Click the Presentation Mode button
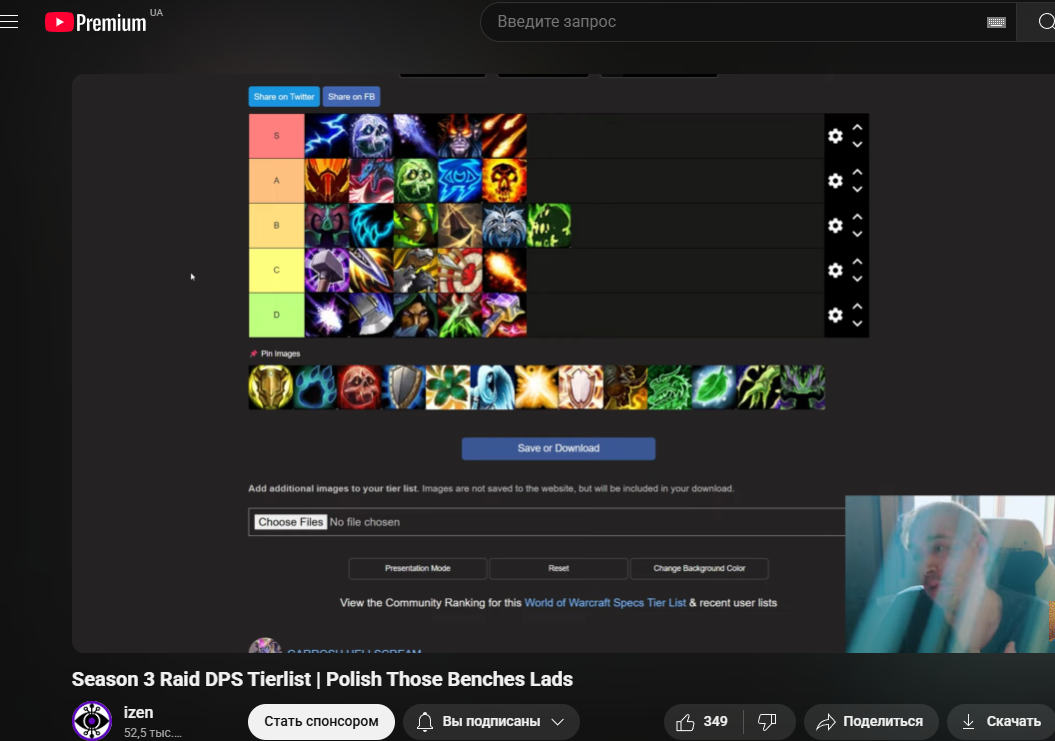Screen dimensions: 1055x741 tap(418, 568)
